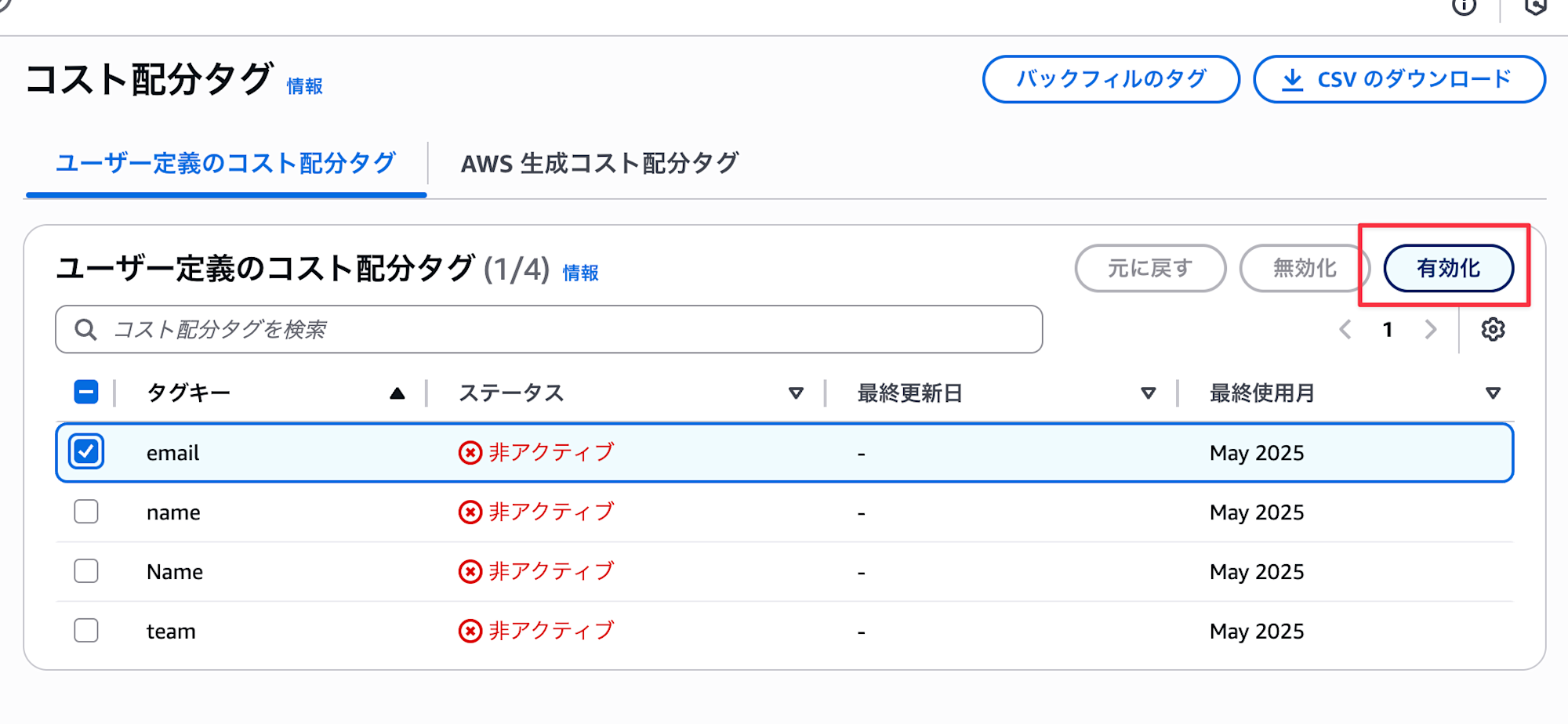
Task: Click the search magnifier icon
Action: tap(85, 330)
